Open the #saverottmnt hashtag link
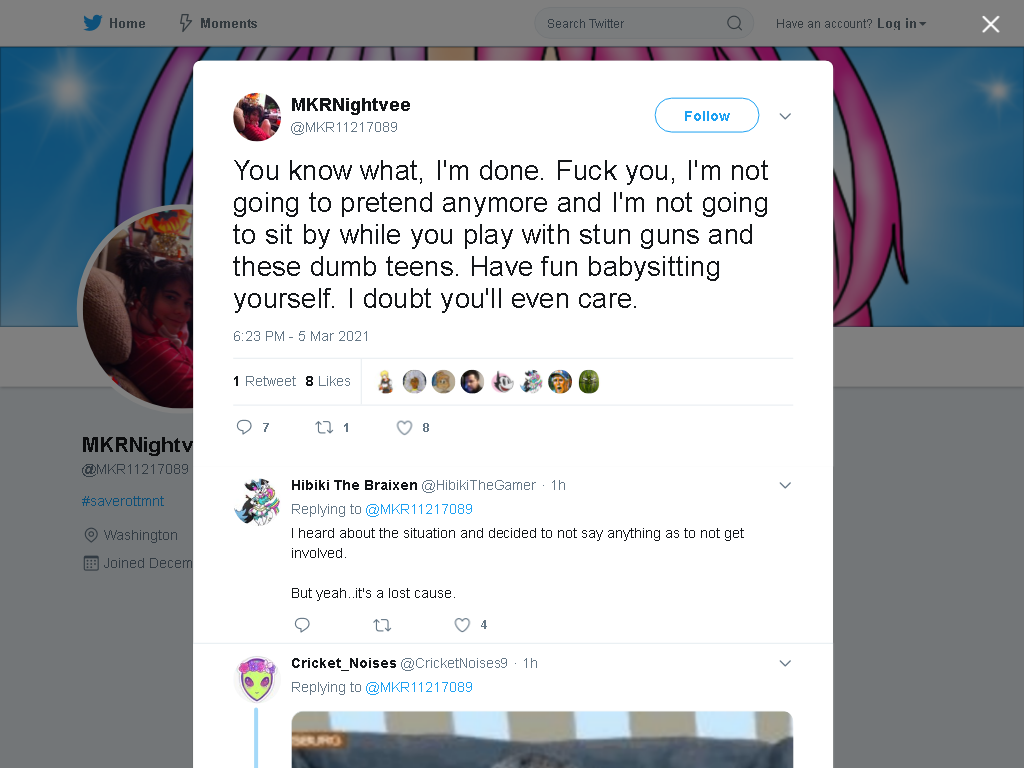This screenshot has width=1024, height=768. click(123, 501)
